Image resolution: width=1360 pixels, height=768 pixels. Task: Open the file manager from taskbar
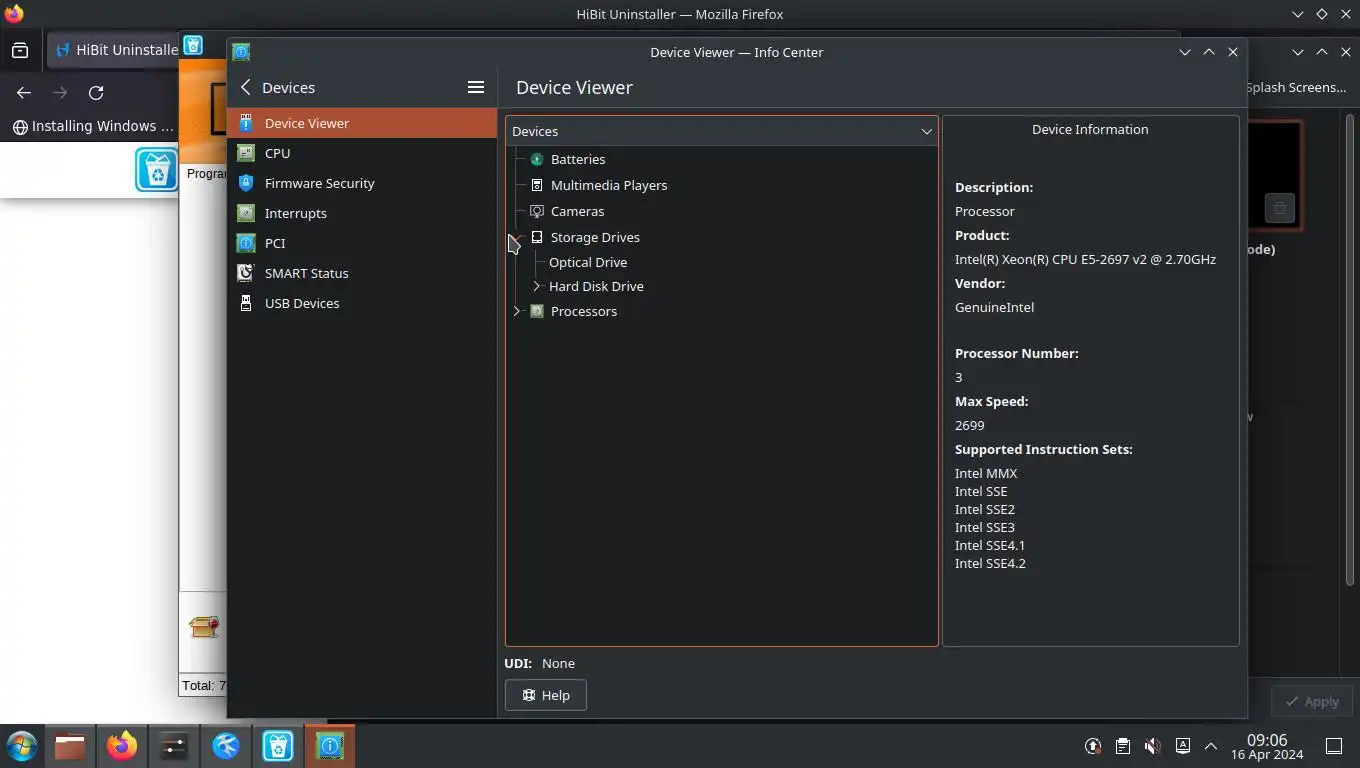tap(70, 746)
